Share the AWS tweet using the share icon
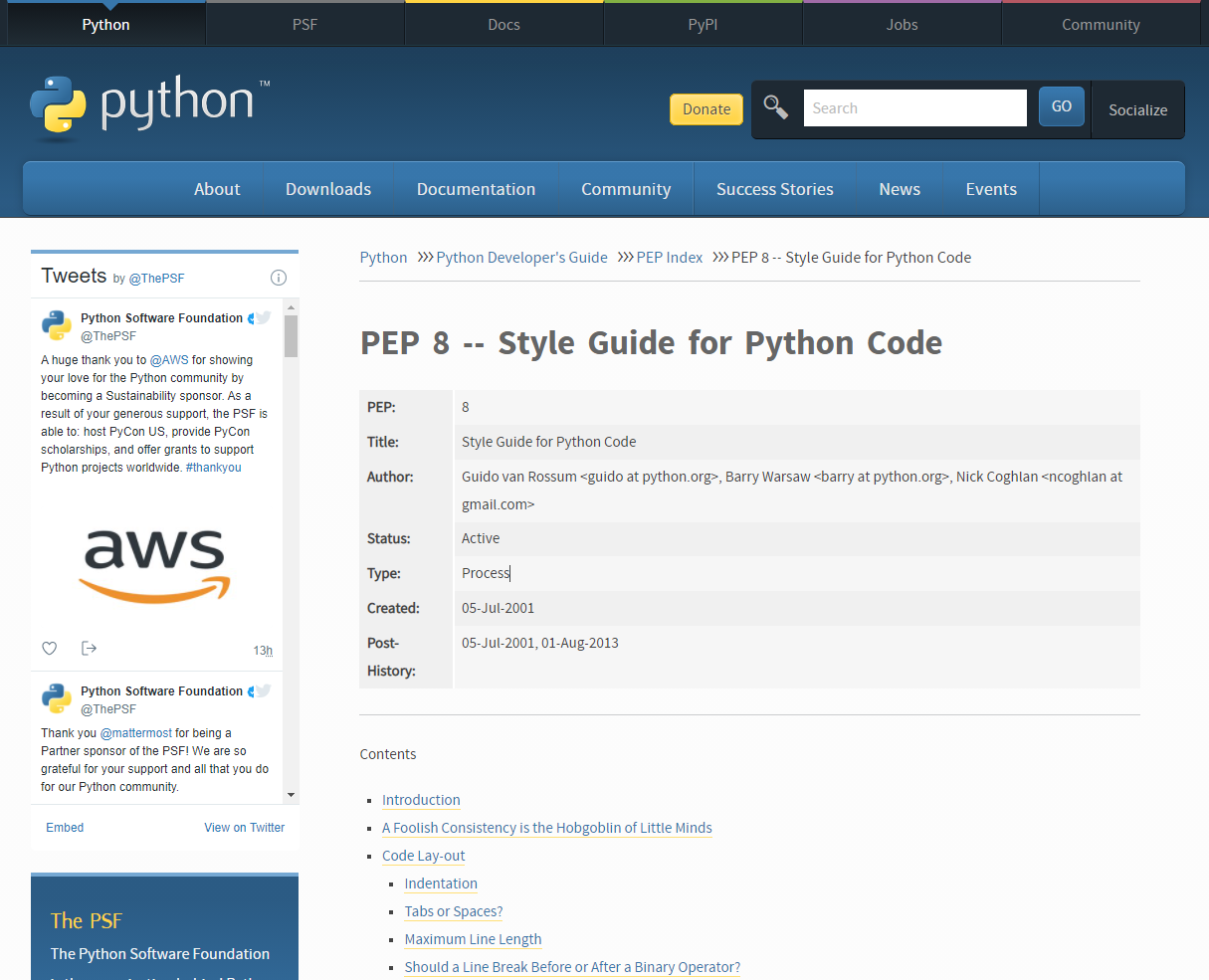Image resolution: width=1209 pixels, height=980 pixels. tap(89, 649)
